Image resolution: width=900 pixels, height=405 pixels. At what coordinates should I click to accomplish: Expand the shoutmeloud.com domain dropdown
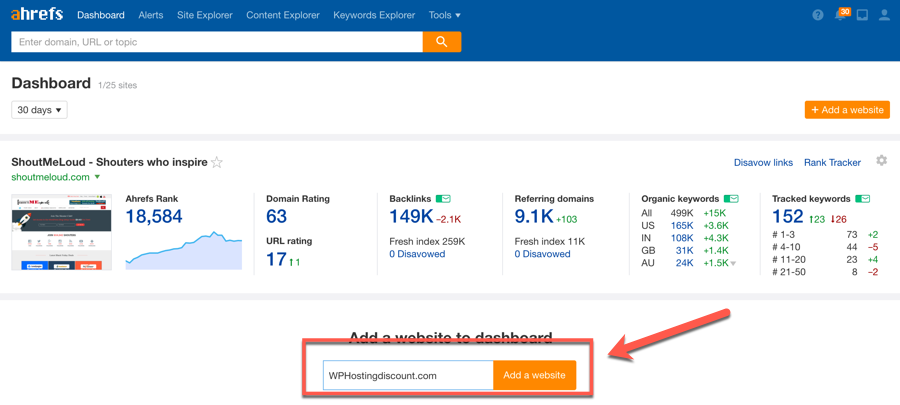[x=97, y=177]
